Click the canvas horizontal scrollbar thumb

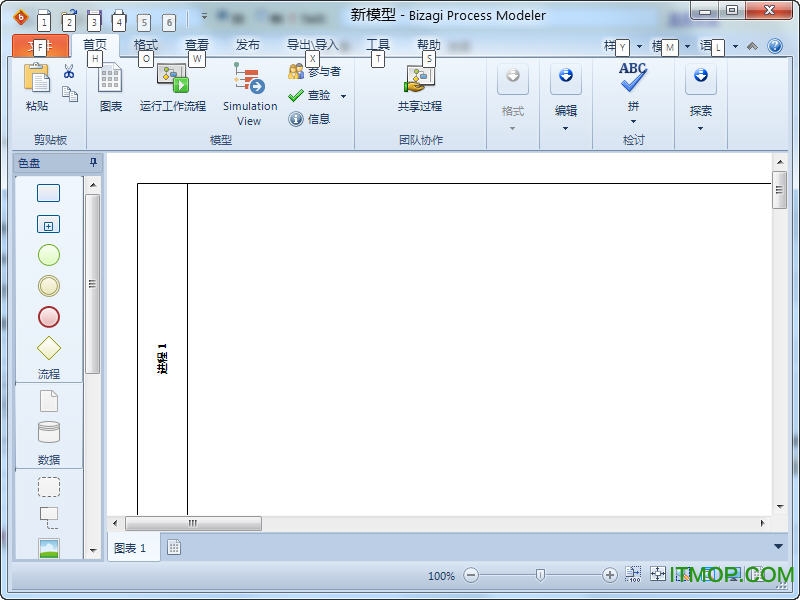click(193, 523)
